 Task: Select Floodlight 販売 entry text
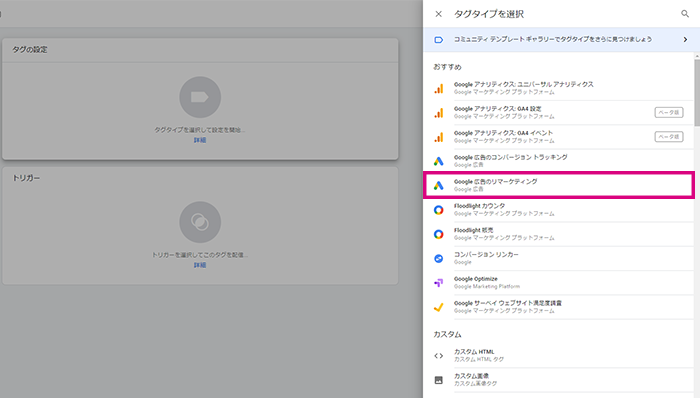tap(474, 230)
